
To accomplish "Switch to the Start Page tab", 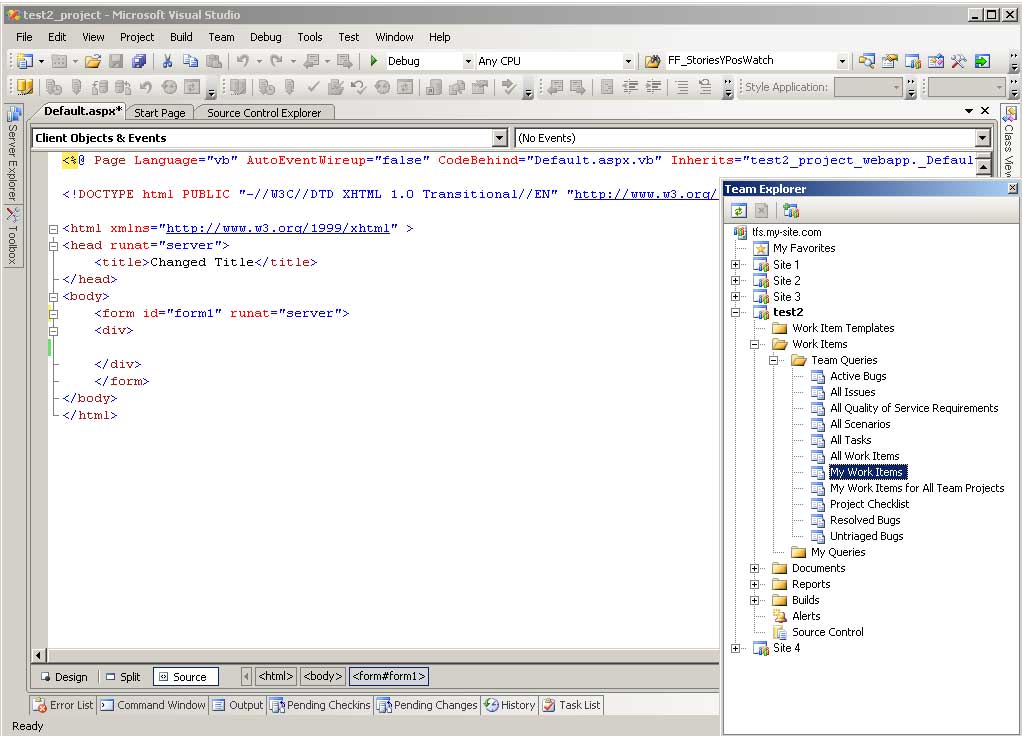I will [160, 113].
